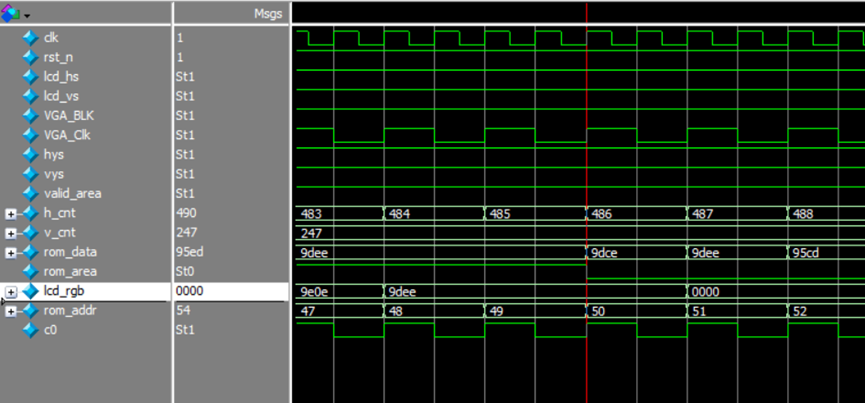Expand the rom_data bus signal
Image resolution: width=865 pixels, height=403 pixels.
coord(10,252)
